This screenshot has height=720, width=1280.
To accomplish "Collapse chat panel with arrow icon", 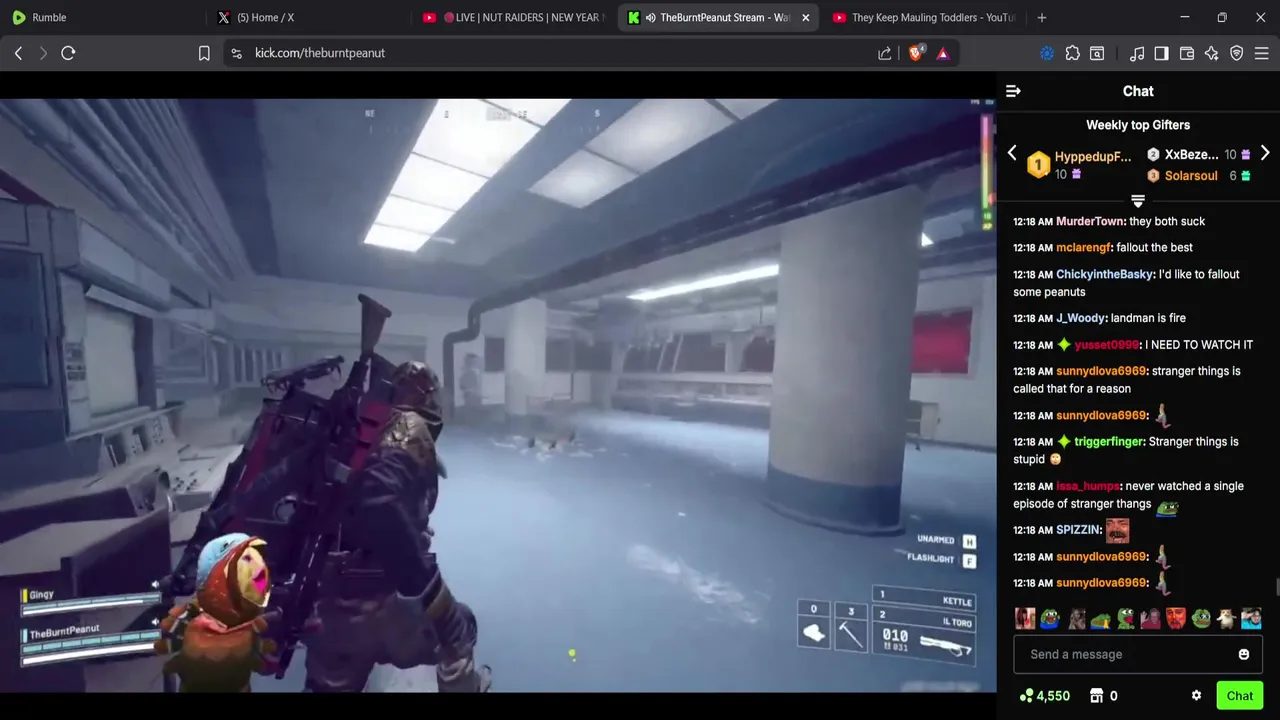I will point(1013,91).
